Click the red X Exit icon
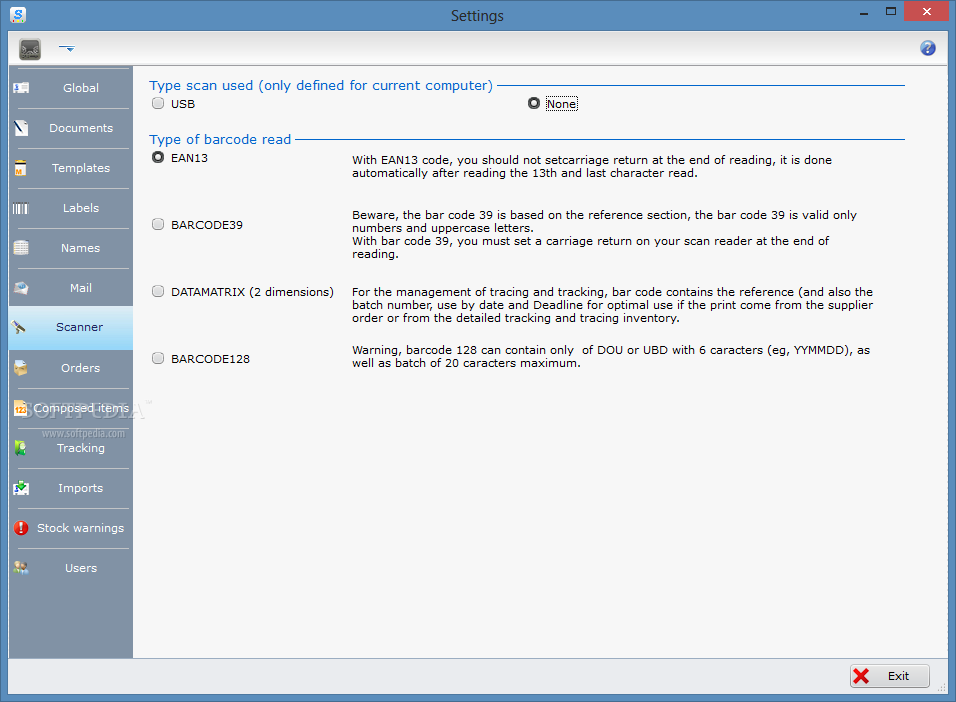The height and width of the screenshot is (702, 956). tap(861, 676)
